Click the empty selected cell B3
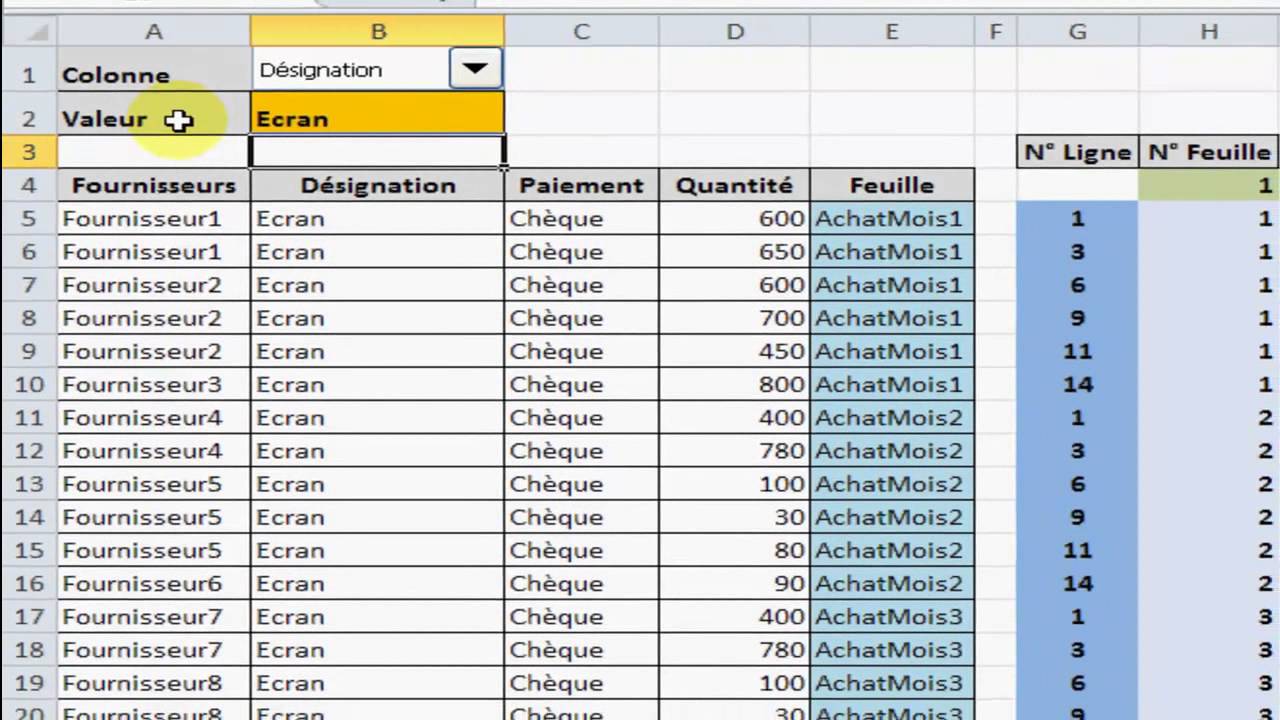 377,152
